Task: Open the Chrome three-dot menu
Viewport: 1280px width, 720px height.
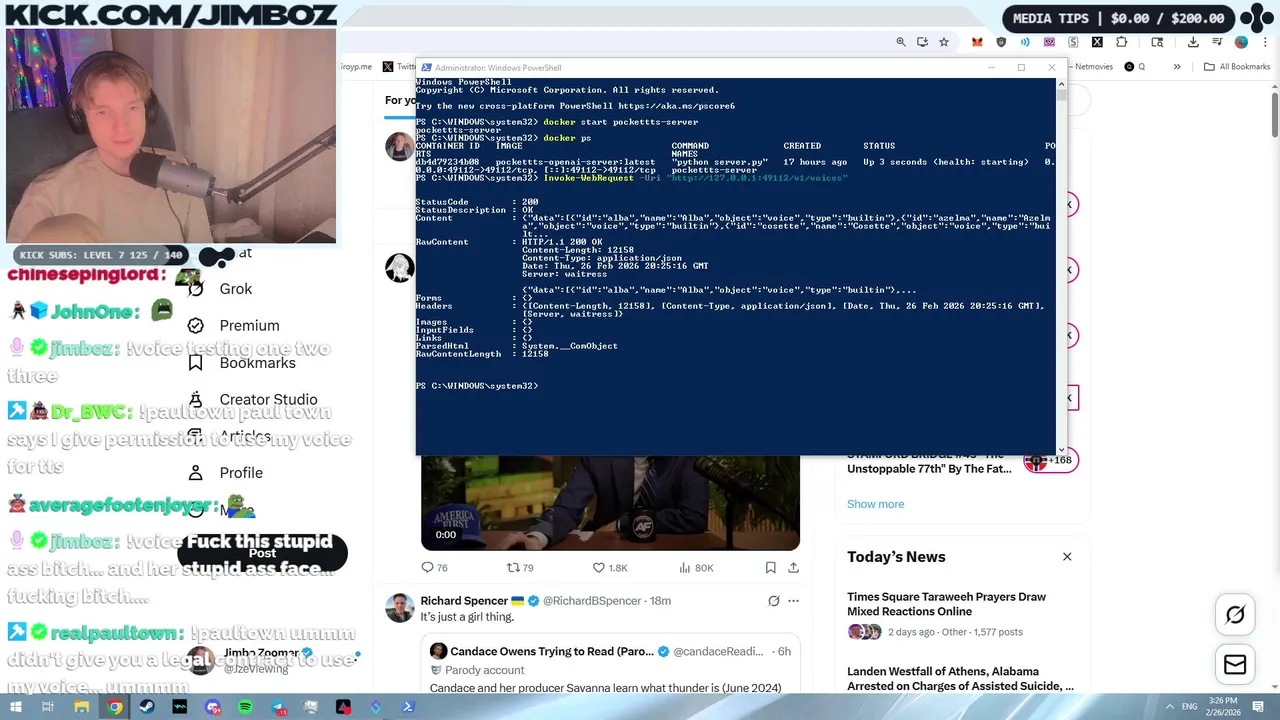Action: coord(1265,42)
